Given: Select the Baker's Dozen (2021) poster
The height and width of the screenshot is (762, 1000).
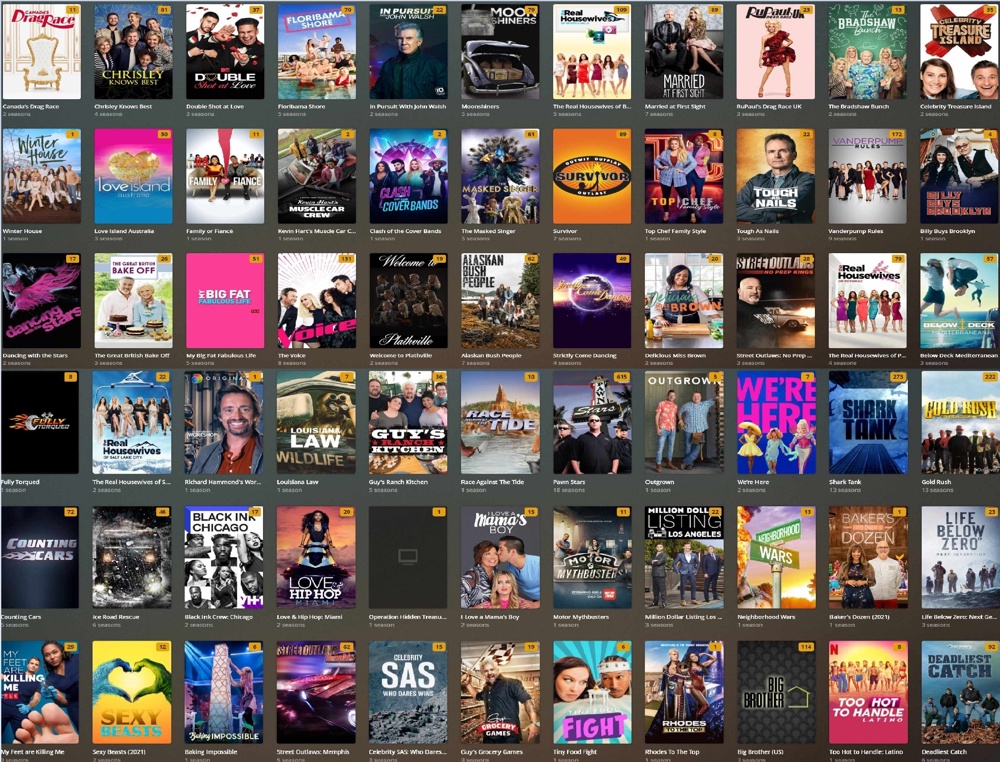Looking at the screenshot, I should 868,557.
